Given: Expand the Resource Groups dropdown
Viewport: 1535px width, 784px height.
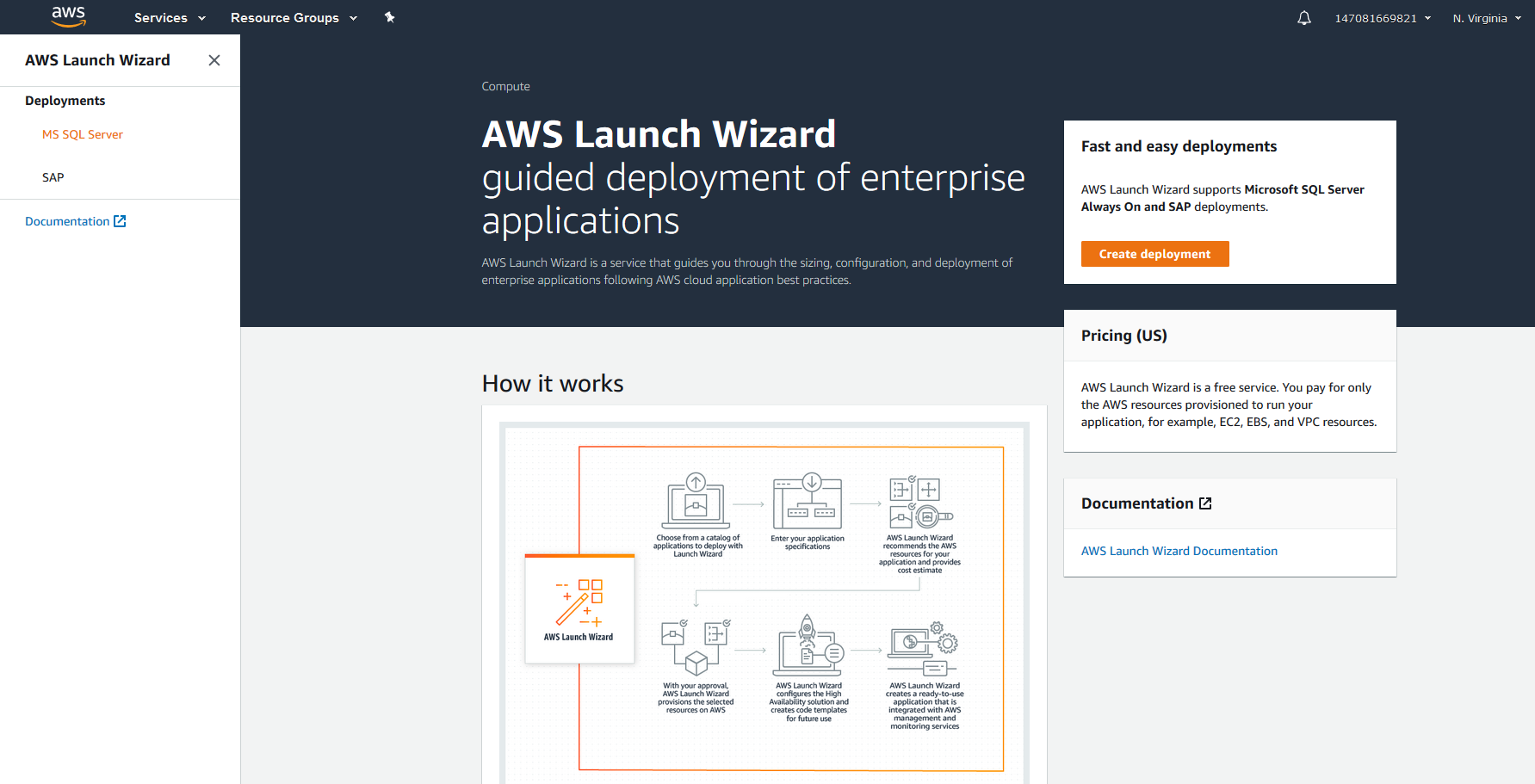Looking at the screenshot, I should pyautogui.click(x=294, y=18).
